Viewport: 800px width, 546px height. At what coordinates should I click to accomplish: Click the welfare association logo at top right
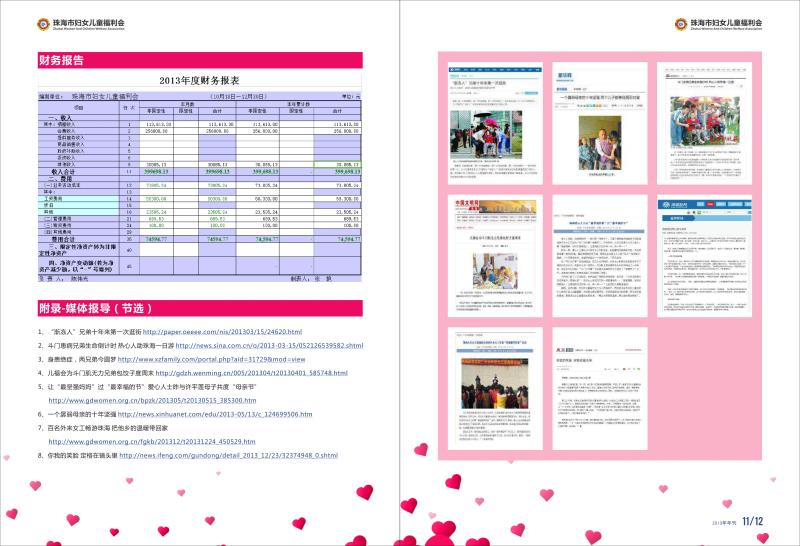click(x=718, y=24)
